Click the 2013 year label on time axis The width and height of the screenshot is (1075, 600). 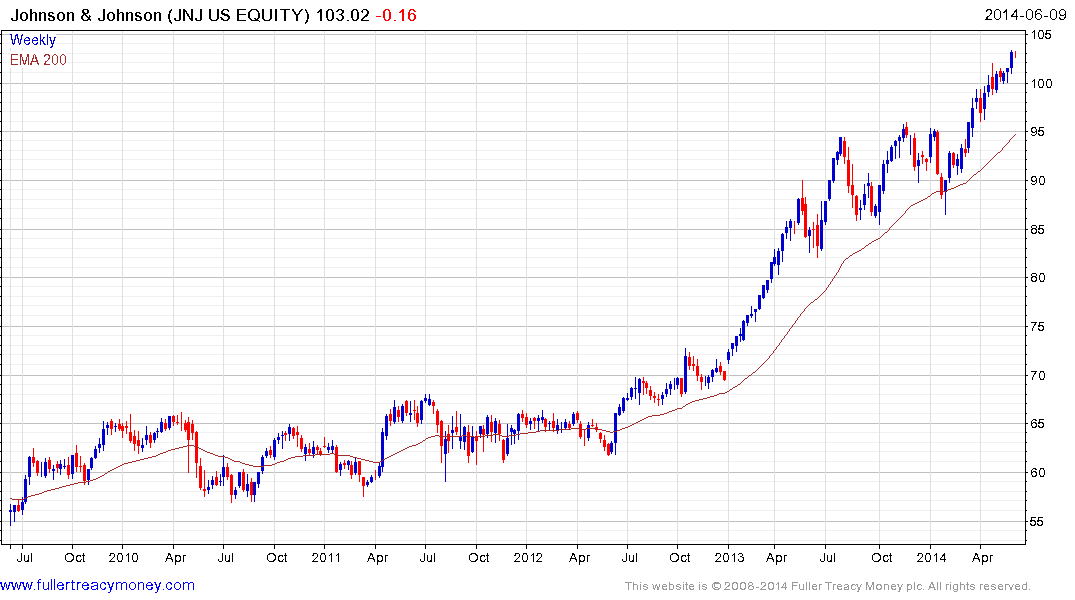(729, 557)
